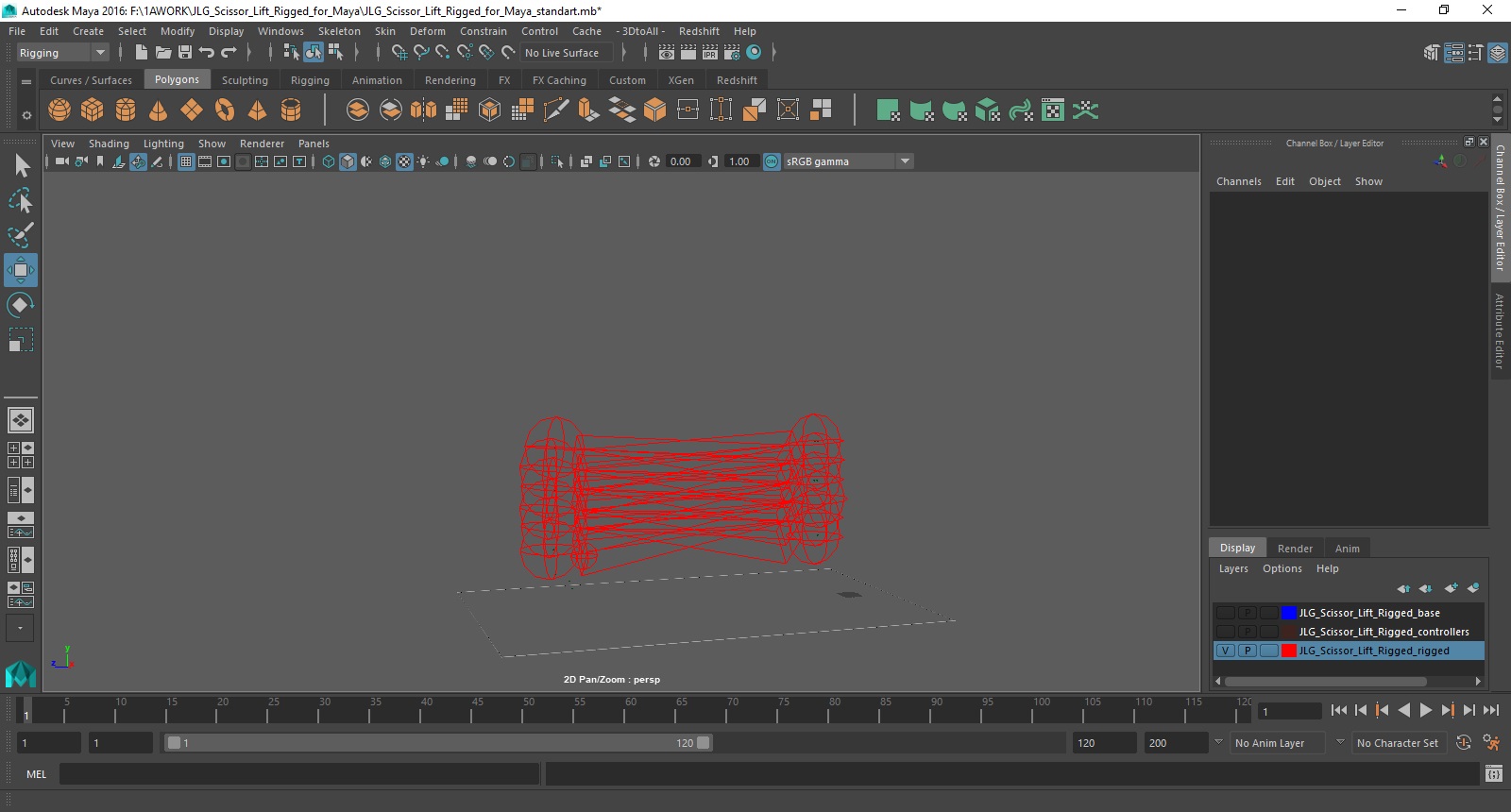1511x812 pixels.
Task: Click the MEL command language label
Action: [x=36, y=774]
